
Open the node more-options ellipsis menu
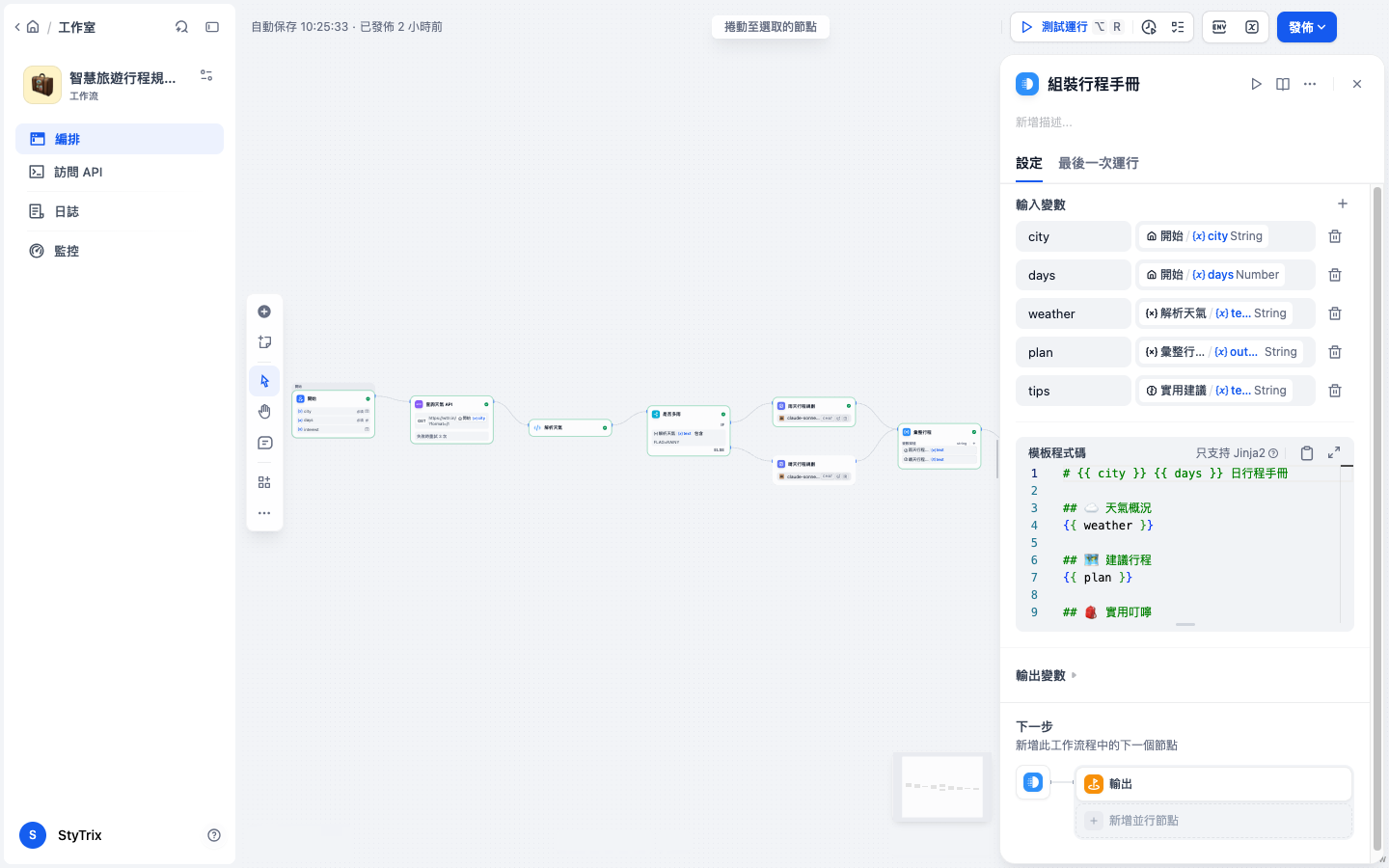coord(1310,84)
